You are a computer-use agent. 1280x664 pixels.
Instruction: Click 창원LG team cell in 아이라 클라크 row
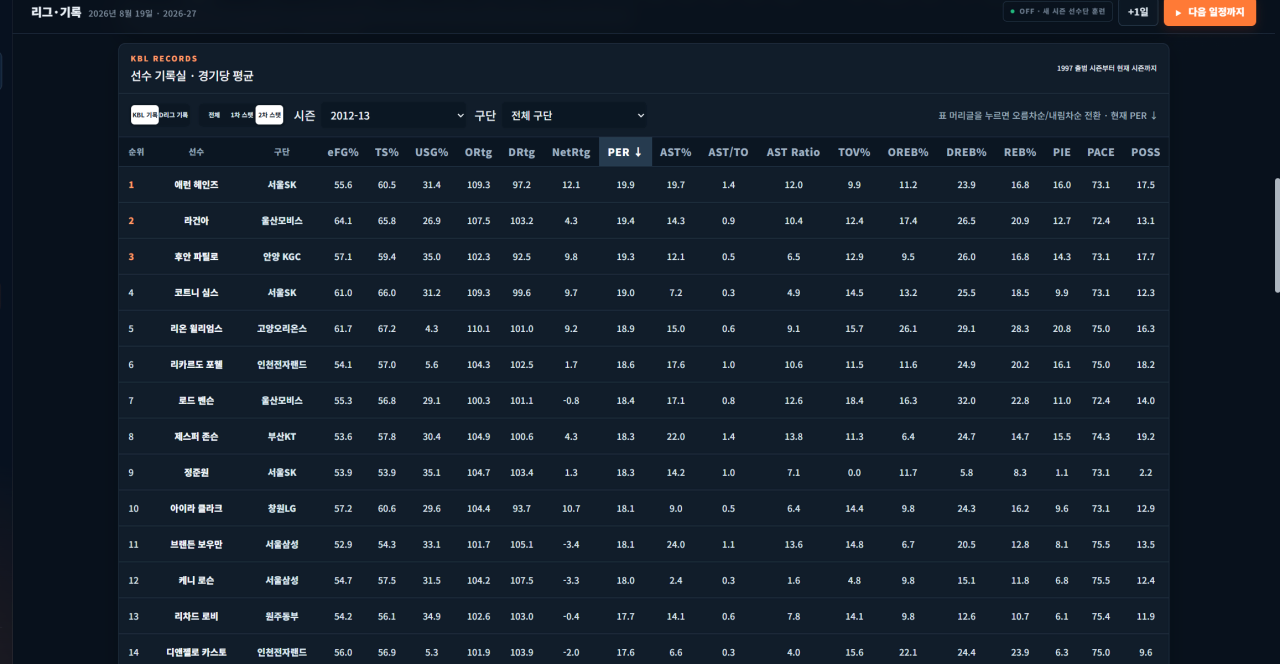pos(282,509)
